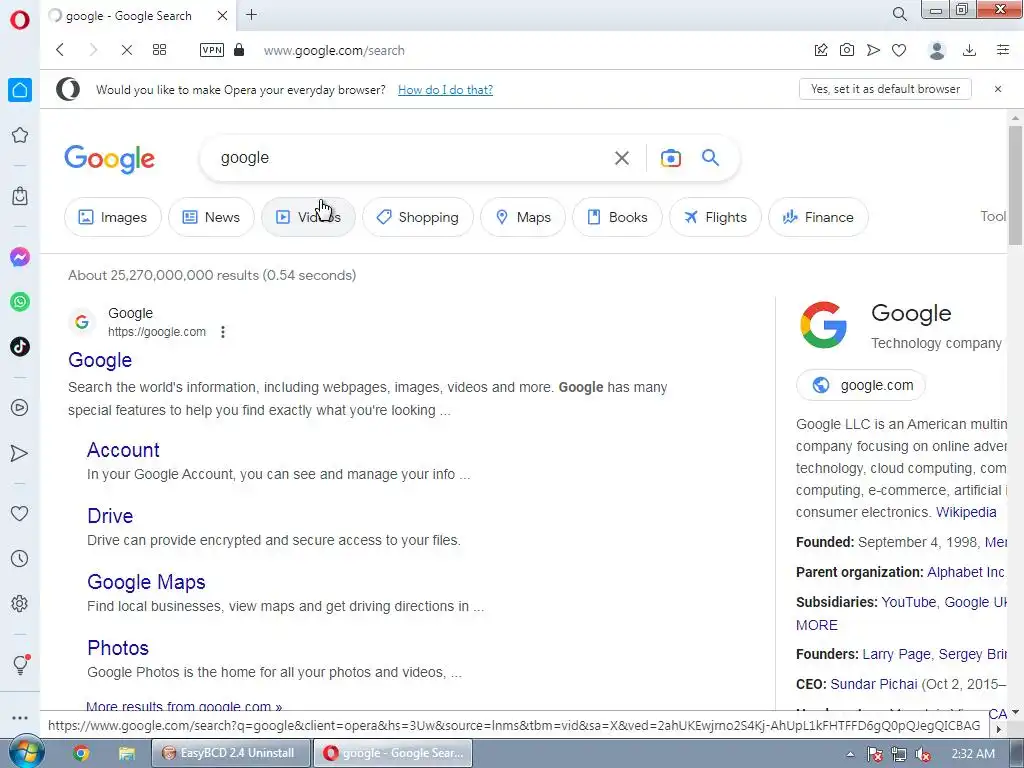Search tabs with the magnifier icon
This screenshot has height=768, width=1024.
pyautogui.click(x=899, y=14)
